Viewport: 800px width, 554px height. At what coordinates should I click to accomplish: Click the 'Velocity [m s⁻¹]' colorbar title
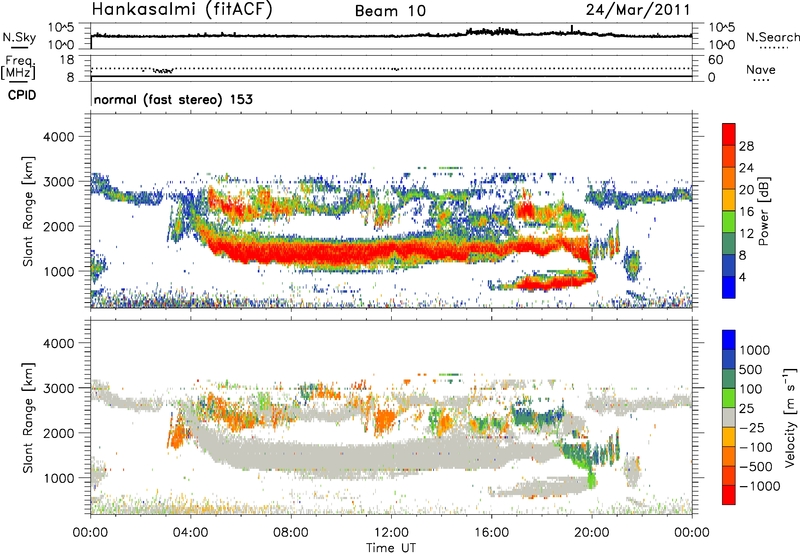(x=790, y=417)
